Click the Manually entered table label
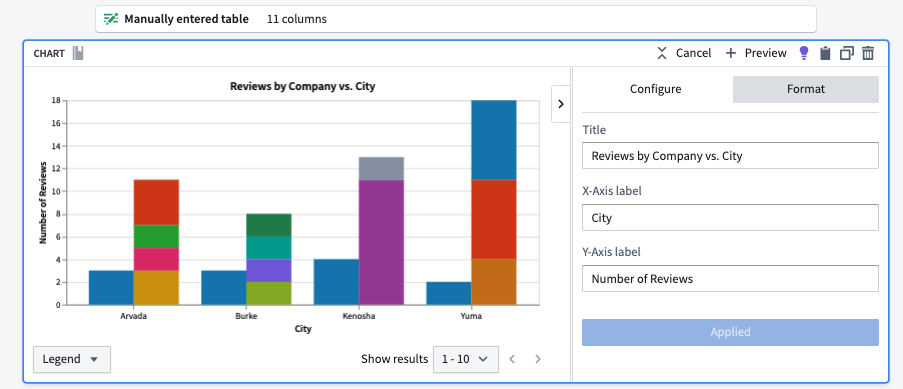 coord(187,19)
